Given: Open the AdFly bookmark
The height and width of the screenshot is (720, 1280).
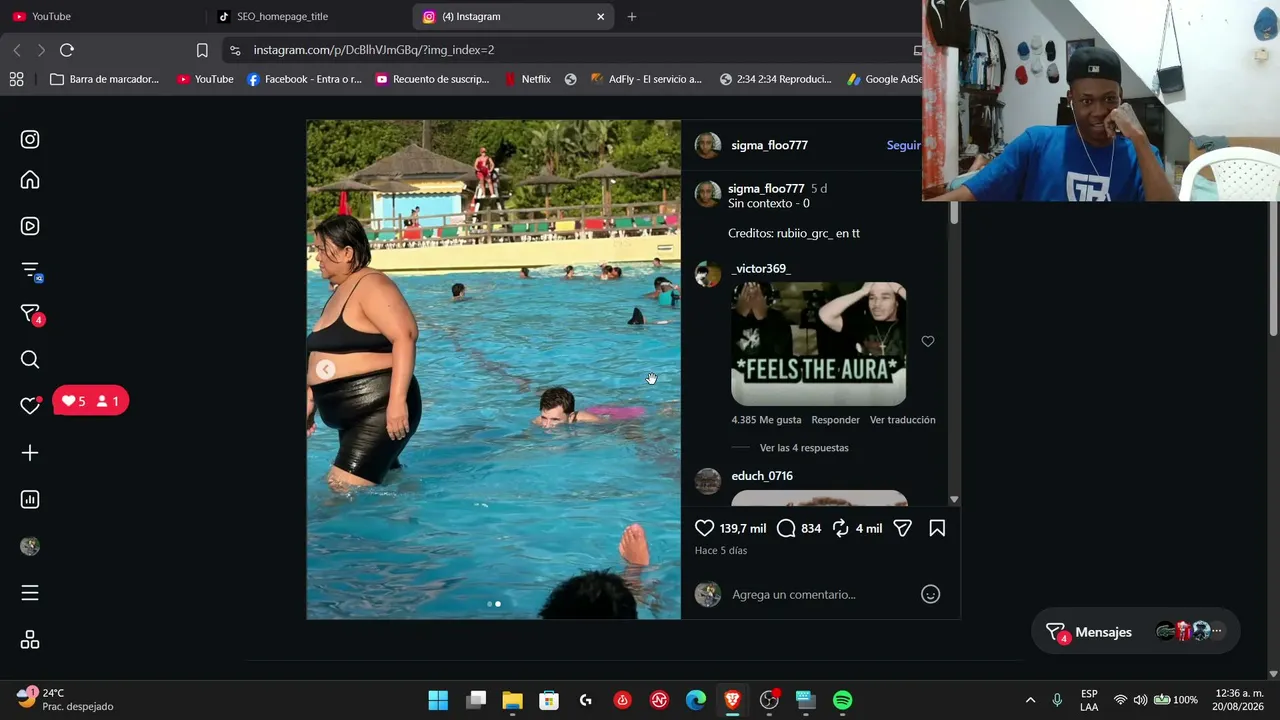Looking at the screenshot, I should [x=646, y=79].
